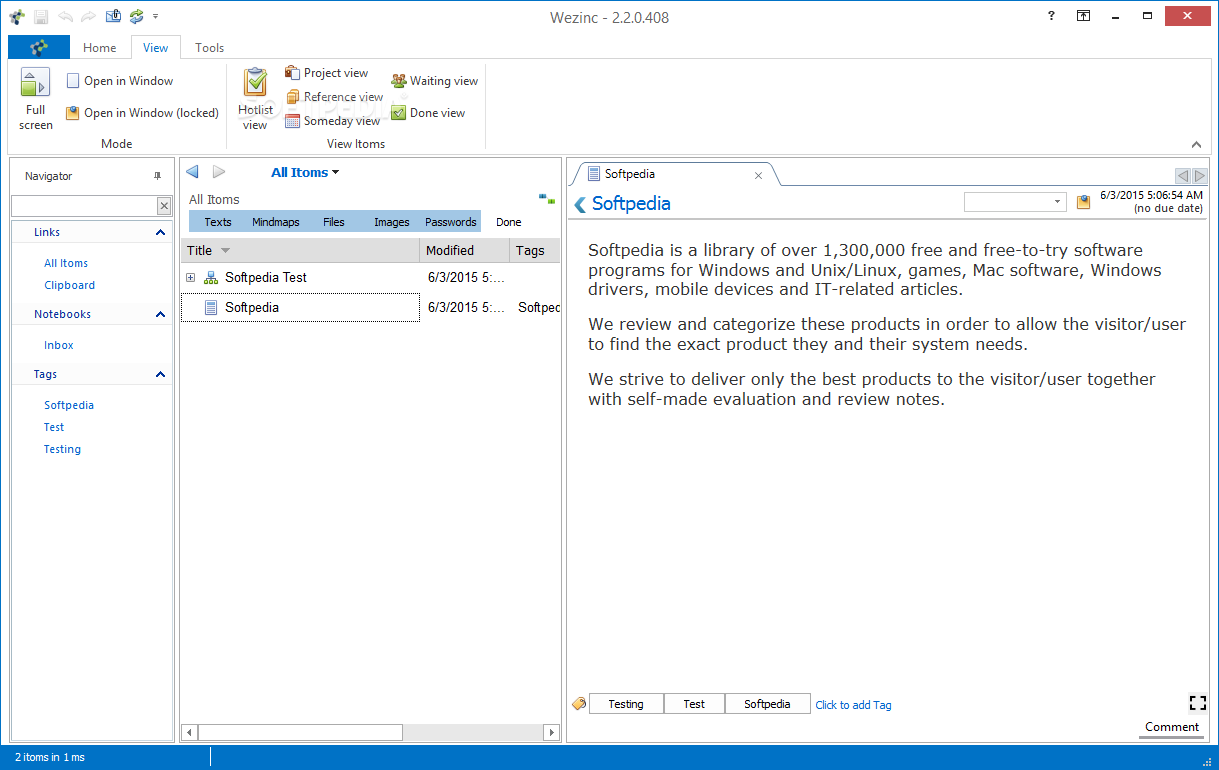Click the green sync arrows icon

pyautogui.click(x=137, y=17)
